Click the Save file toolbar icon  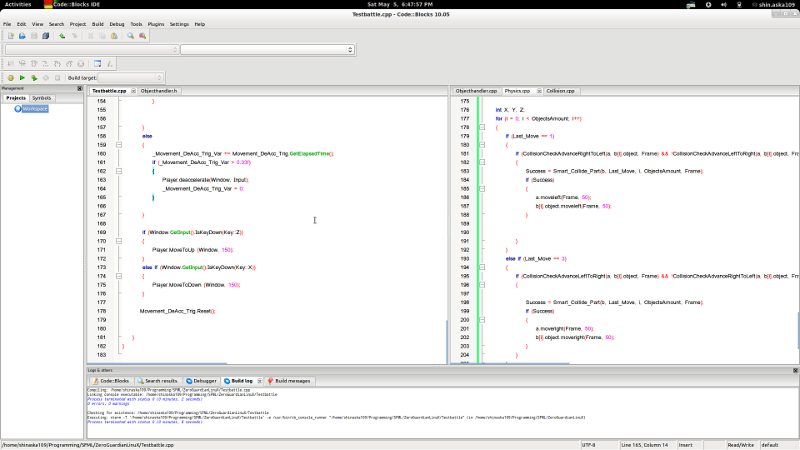click(34, 36)
